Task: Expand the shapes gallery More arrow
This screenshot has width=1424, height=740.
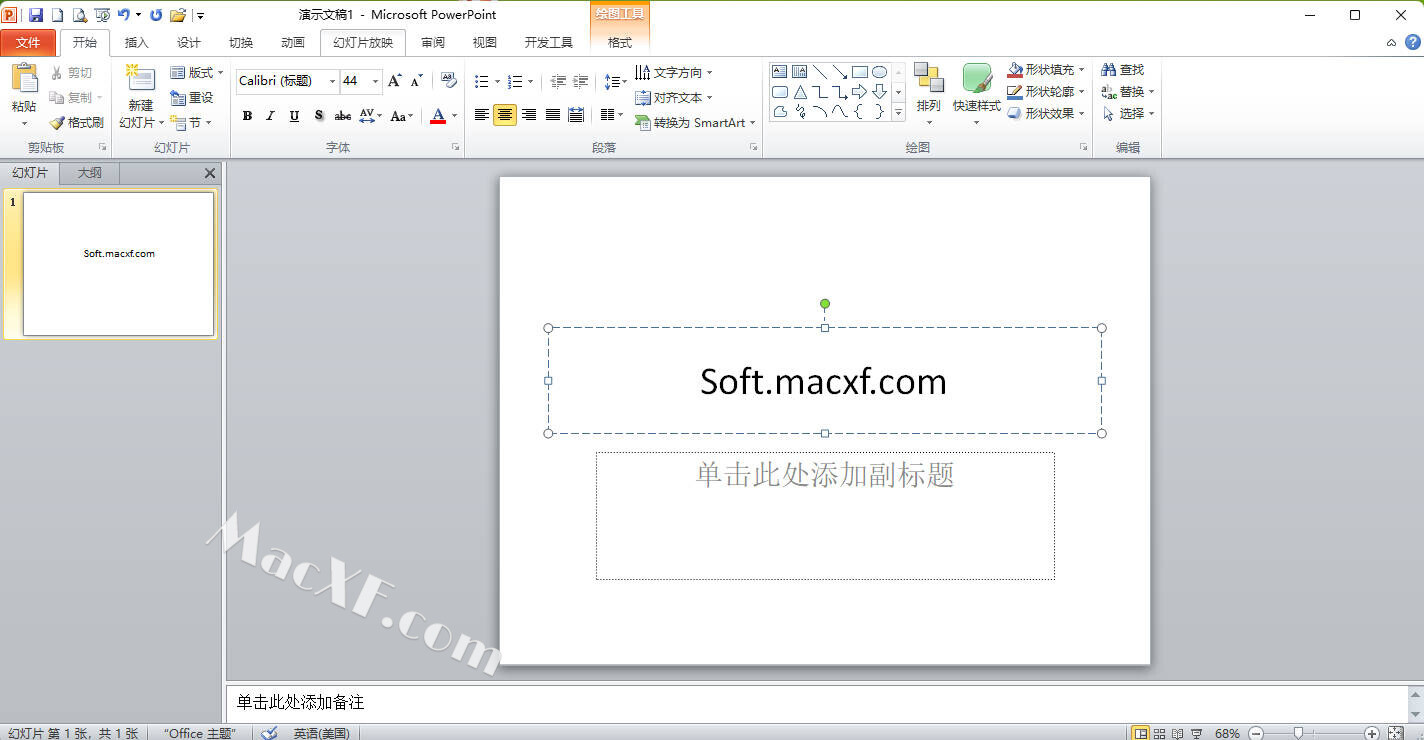Action: (898, 113)
